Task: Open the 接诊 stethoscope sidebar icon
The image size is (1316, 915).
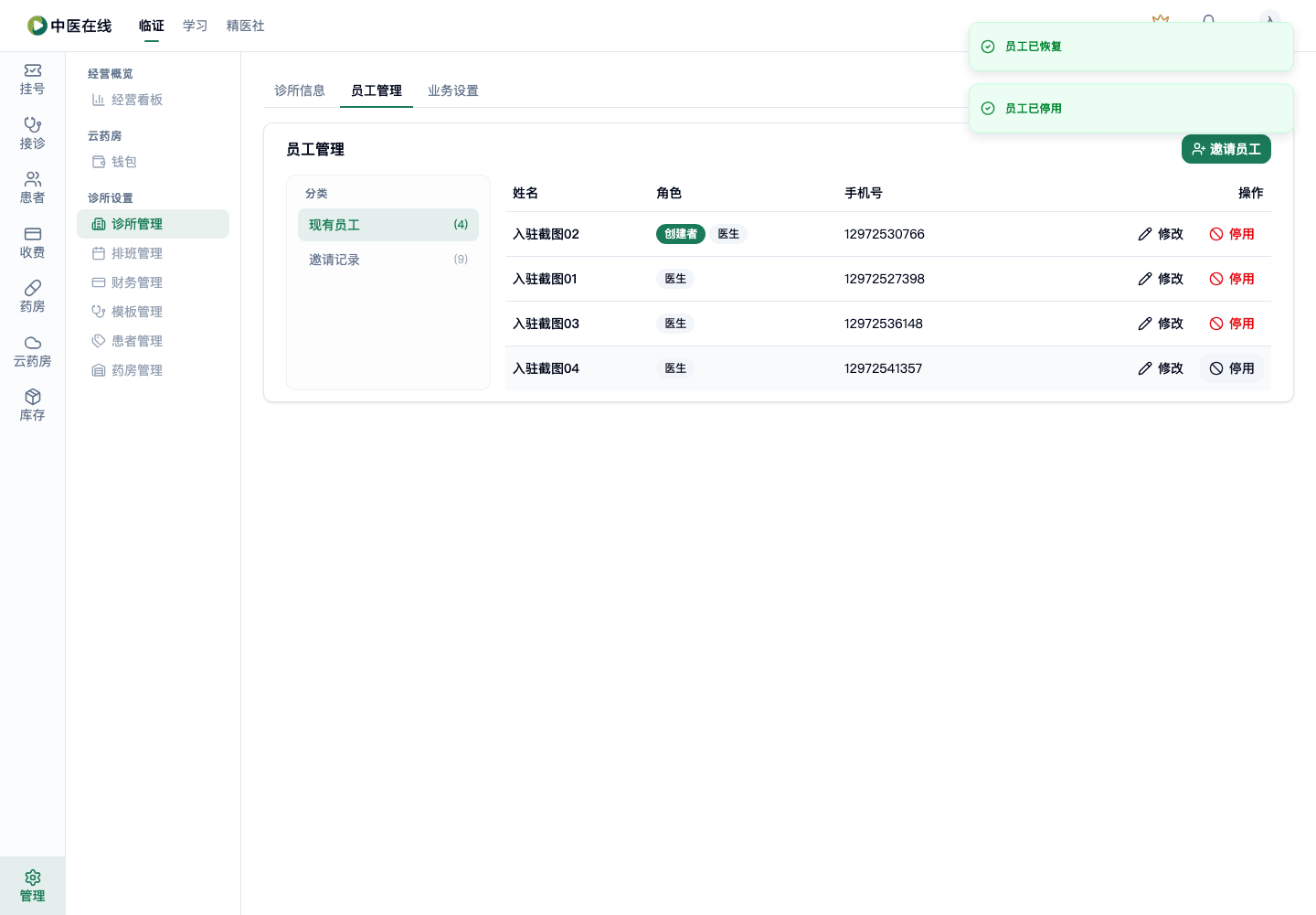Action: coord(33,124)
